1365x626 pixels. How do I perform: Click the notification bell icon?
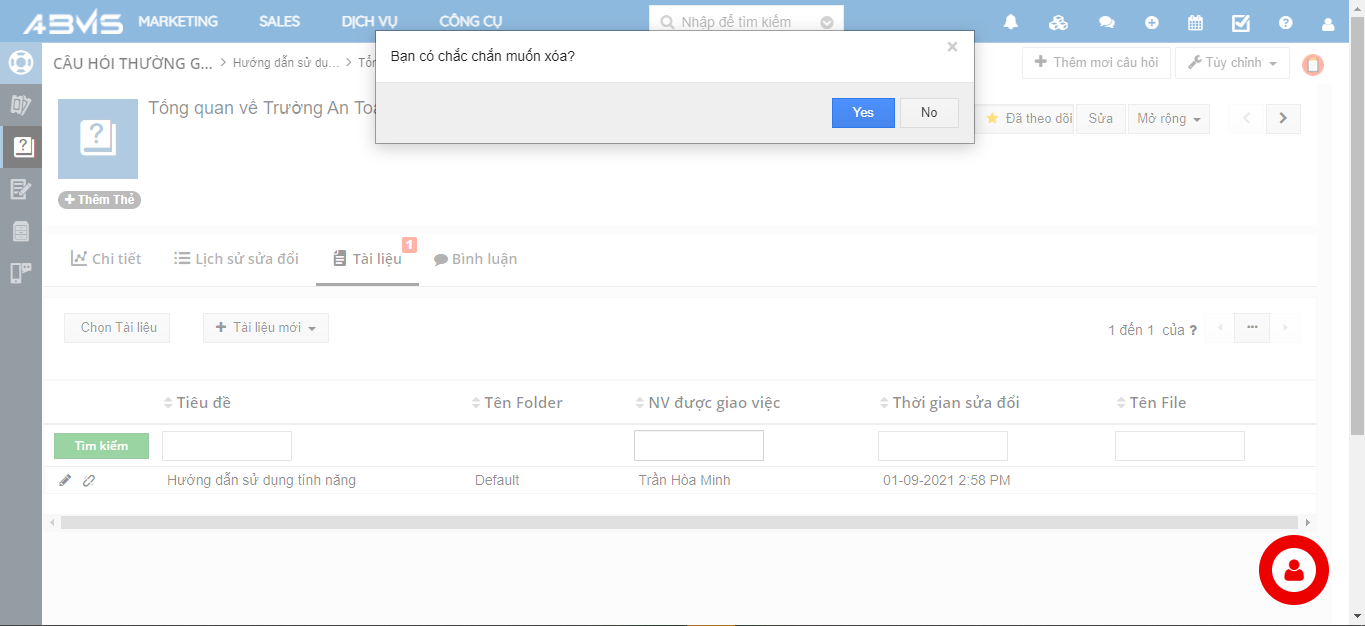point(1011,22)
